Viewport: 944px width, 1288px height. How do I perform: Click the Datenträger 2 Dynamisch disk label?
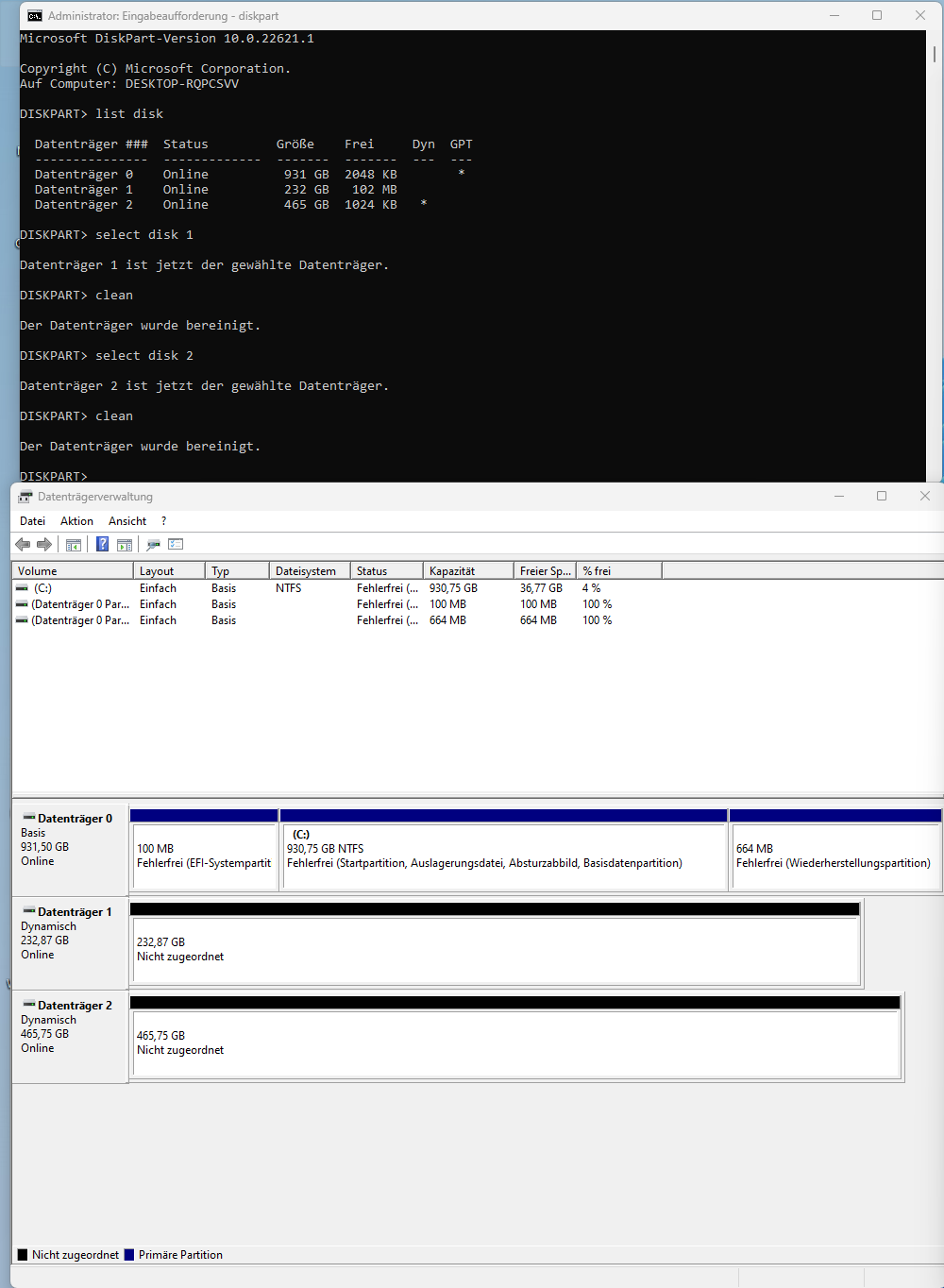[x=70, y=1036]
